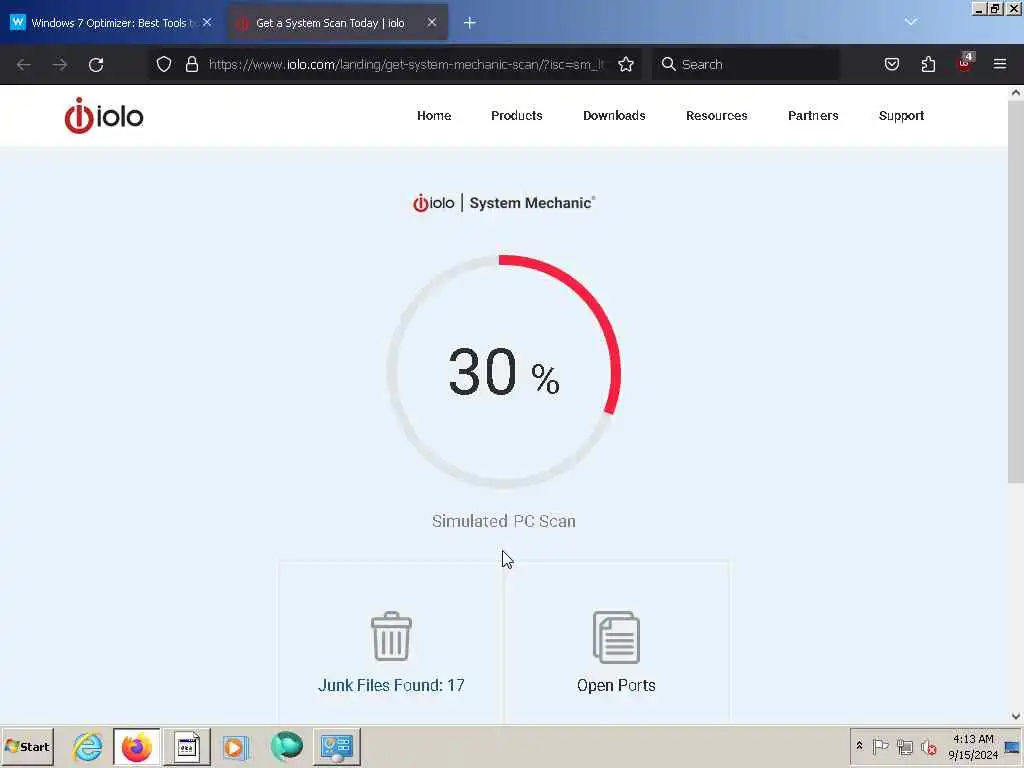Bookmark this page with the star icon
This screenshot has width=1024, height=768.
coord(626,64)
